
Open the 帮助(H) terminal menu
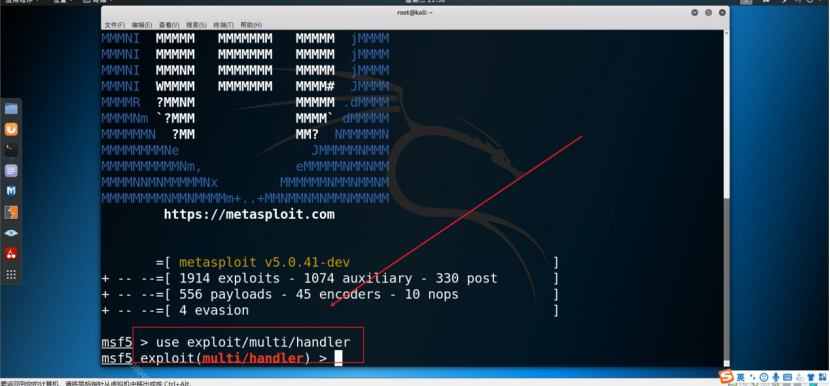click(251, 25)
